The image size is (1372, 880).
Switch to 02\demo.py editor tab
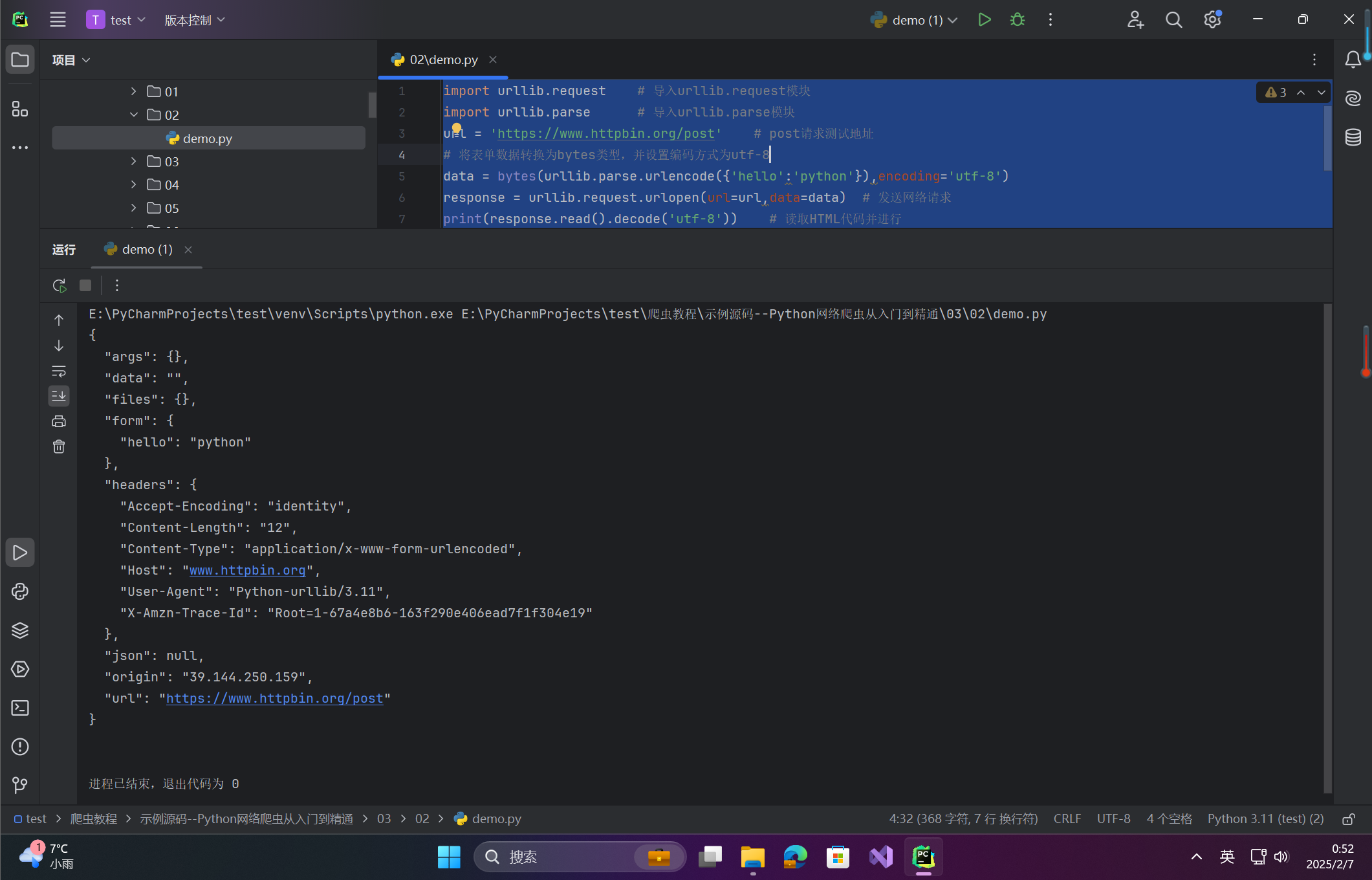[443, 60]
